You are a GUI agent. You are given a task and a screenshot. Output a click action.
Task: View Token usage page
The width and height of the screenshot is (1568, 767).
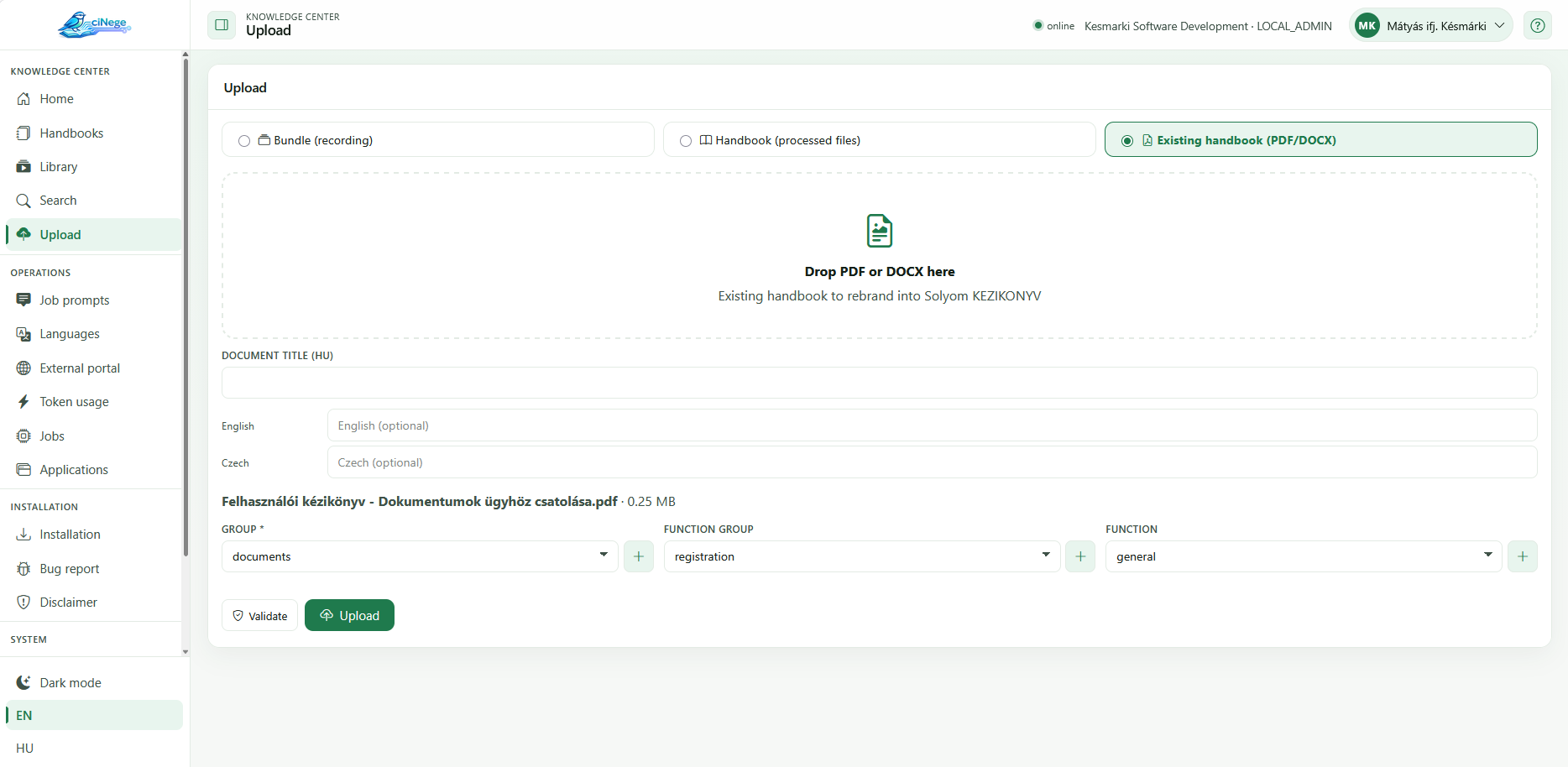point(94,402)
